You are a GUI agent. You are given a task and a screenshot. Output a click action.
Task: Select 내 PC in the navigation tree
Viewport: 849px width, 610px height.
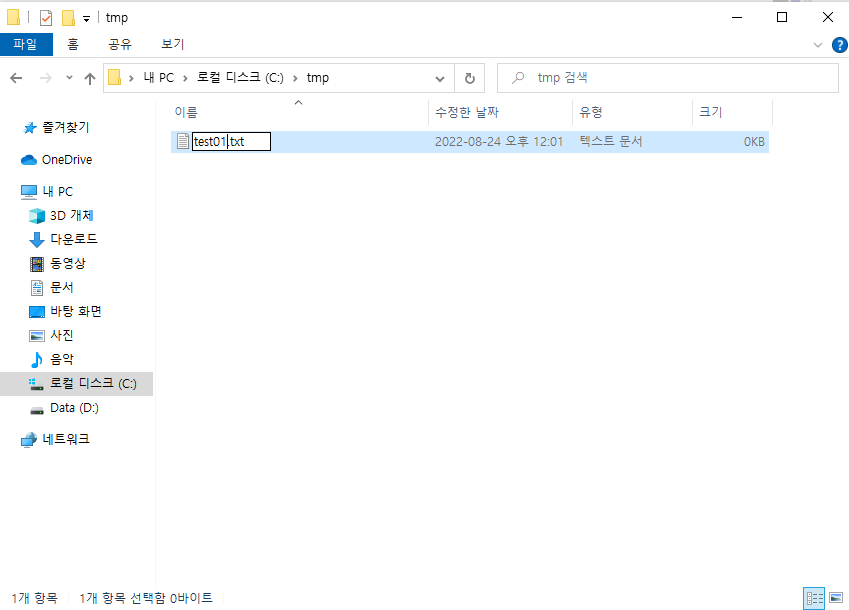57,192
